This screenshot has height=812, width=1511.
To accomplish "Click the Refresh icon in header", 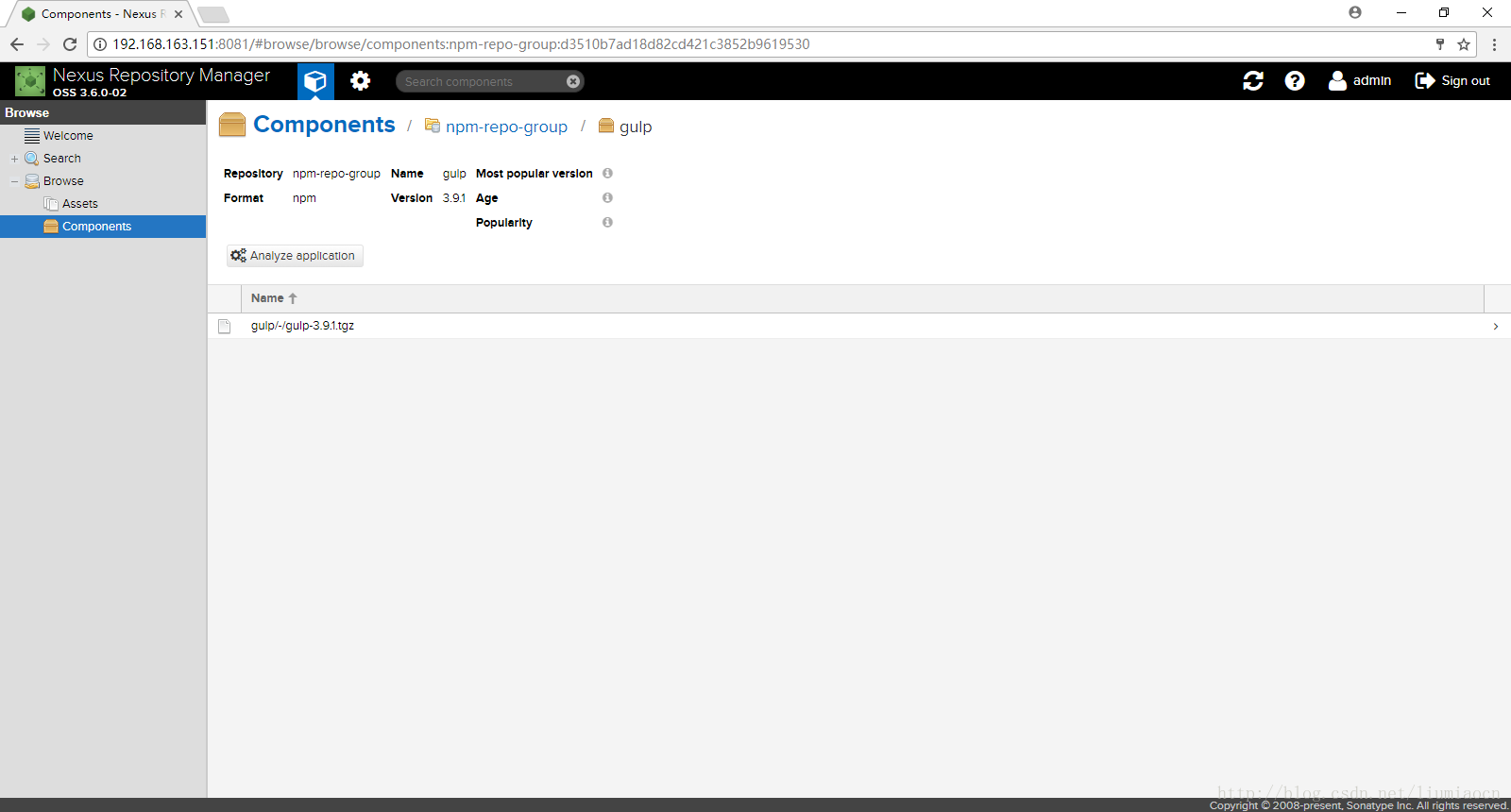I will click(1253, 81).
